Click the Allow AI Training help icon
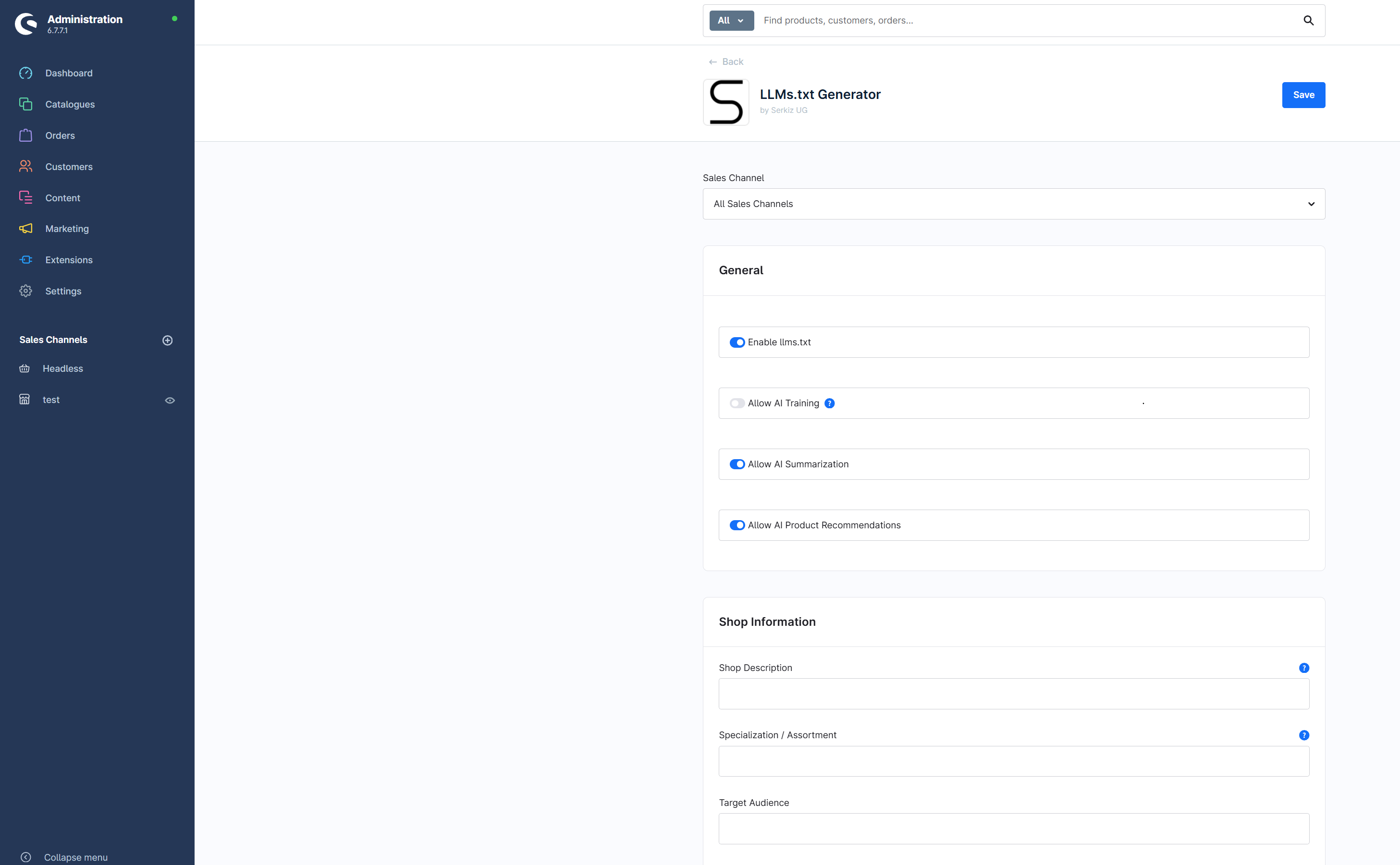This screenshot has height=865, width=1400. point(830,403)
